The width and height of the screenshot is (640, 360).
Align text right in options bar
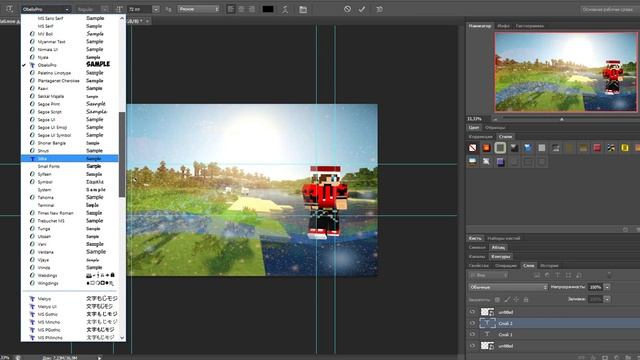point(252,9)
